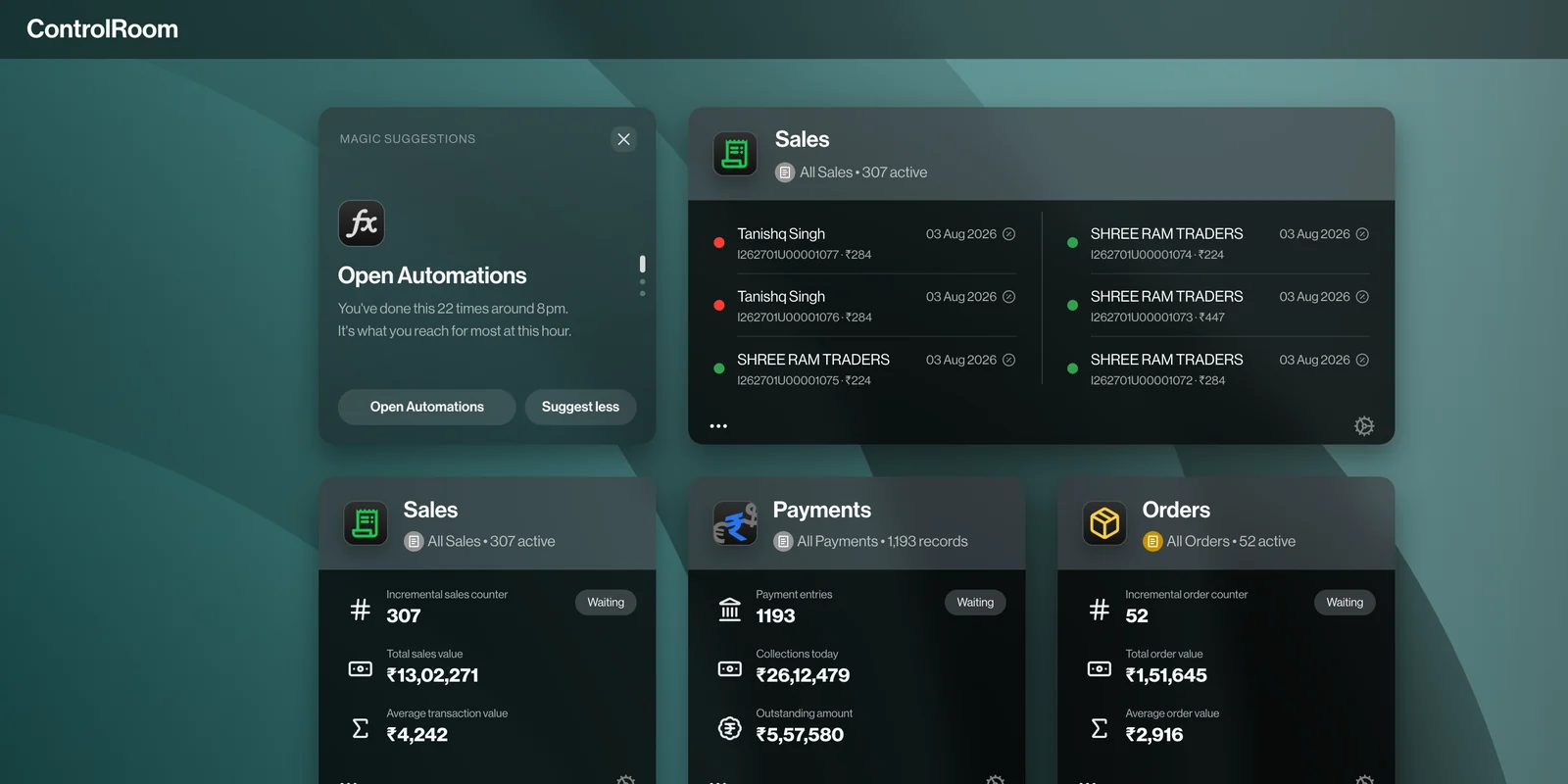Open settings gear of large Sales widget
Screen dimensions: 1568x784
pyautogui.click(x=1364, y=426)
